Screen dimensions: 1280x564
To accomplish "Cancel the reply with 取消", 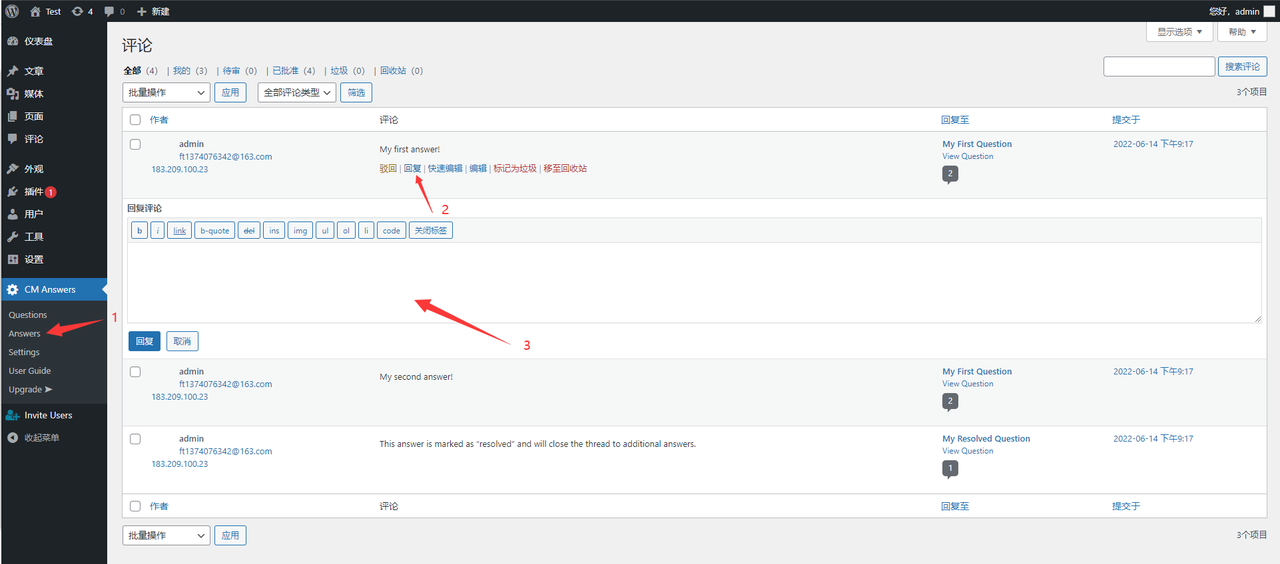I will click(182, 341).
